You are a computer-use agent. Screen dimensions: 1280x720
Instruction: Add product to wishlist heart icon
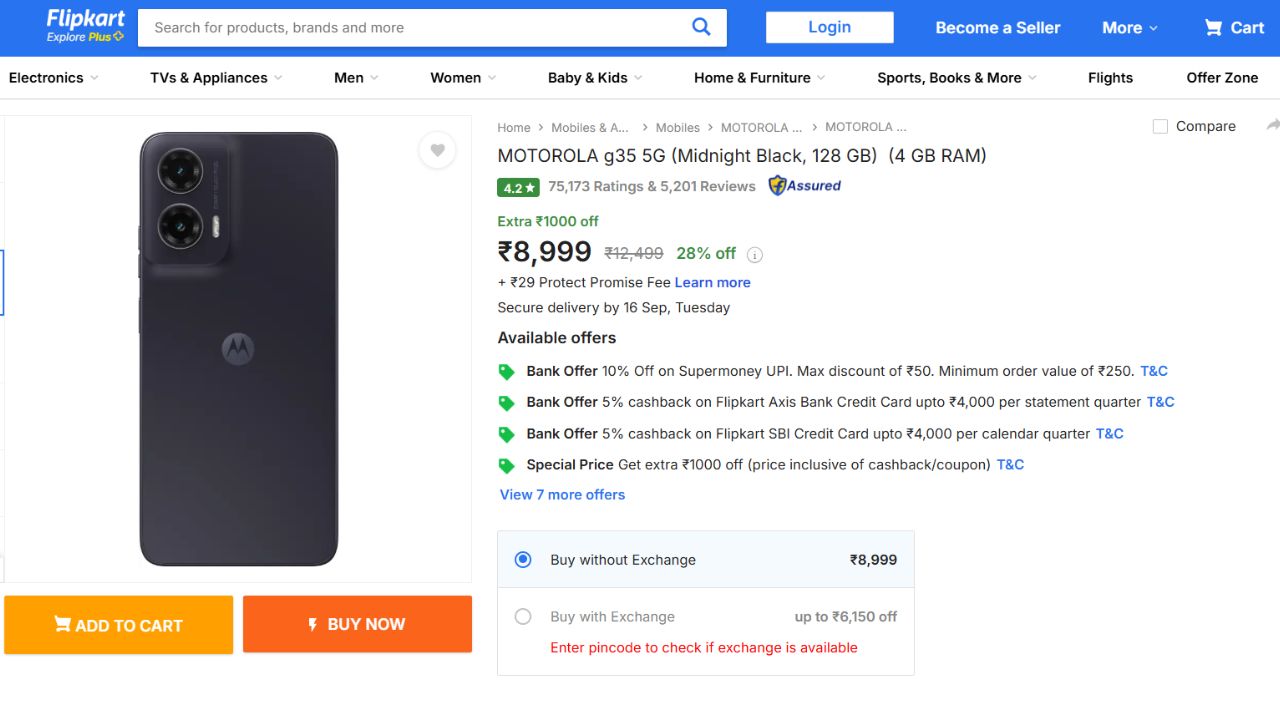[437, 151]
